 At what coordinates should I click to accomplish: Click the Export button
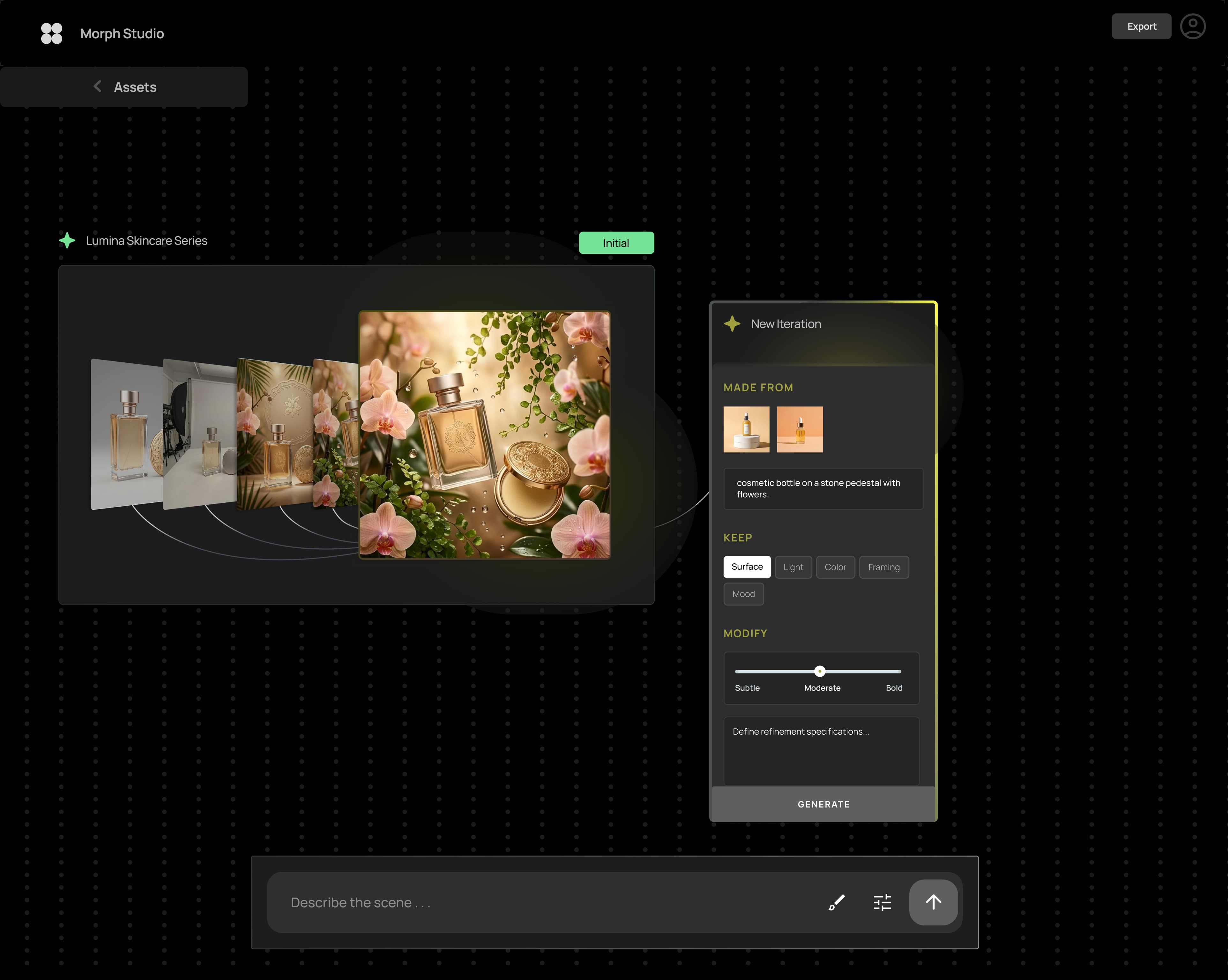(x=1142, y=26)
